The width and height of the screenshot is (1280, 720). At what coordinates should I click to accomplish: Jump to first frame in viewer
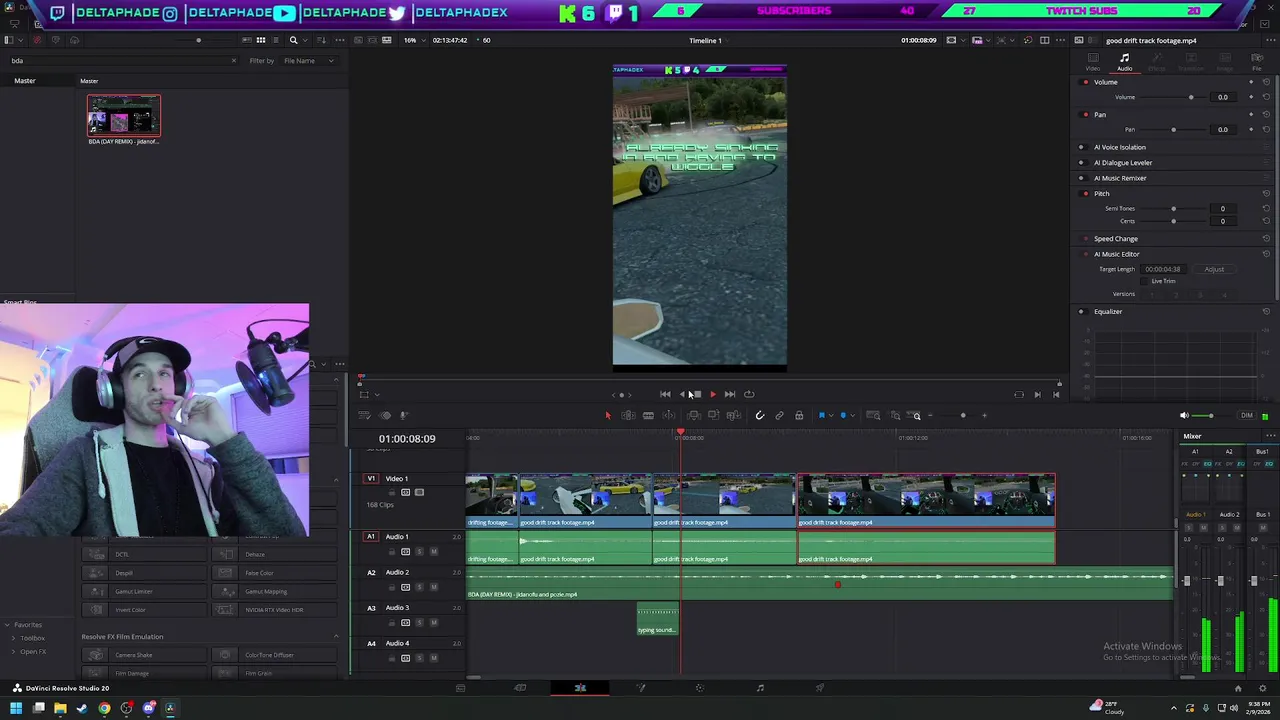pos(665,394)
